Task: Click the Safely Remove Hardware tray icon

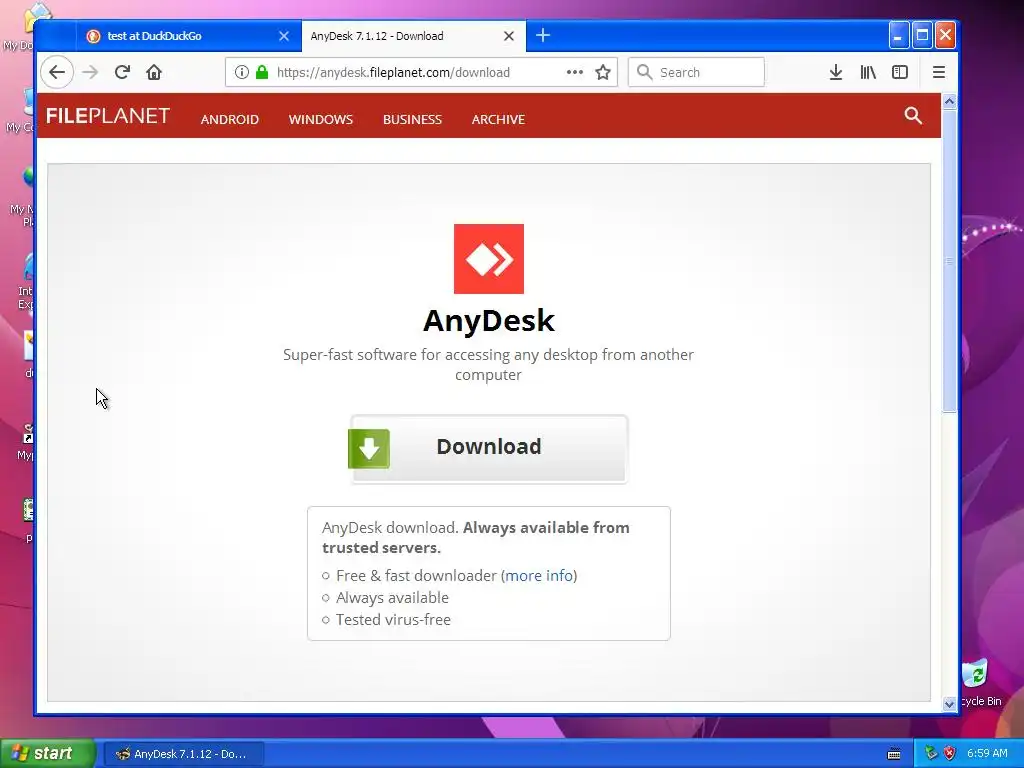Action: coord(931,753)
